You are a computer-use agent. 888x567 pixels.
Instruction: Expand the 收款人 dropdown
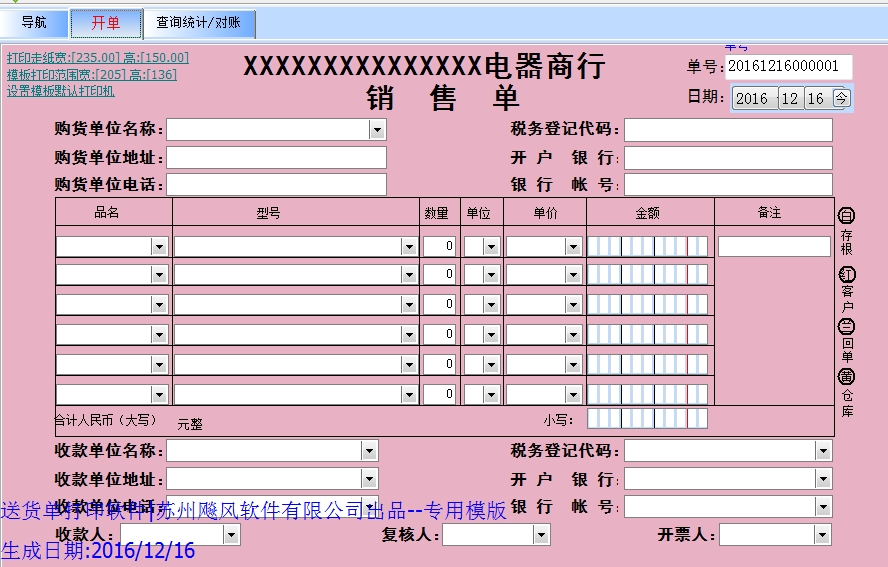click(x=231, y=535)
